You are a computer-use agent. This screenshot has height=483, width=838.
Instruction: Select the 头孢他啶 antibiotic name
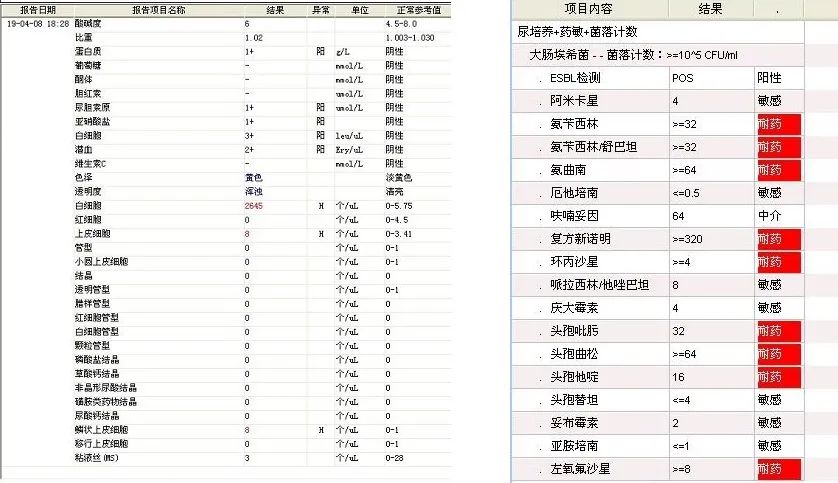point(574,377)
